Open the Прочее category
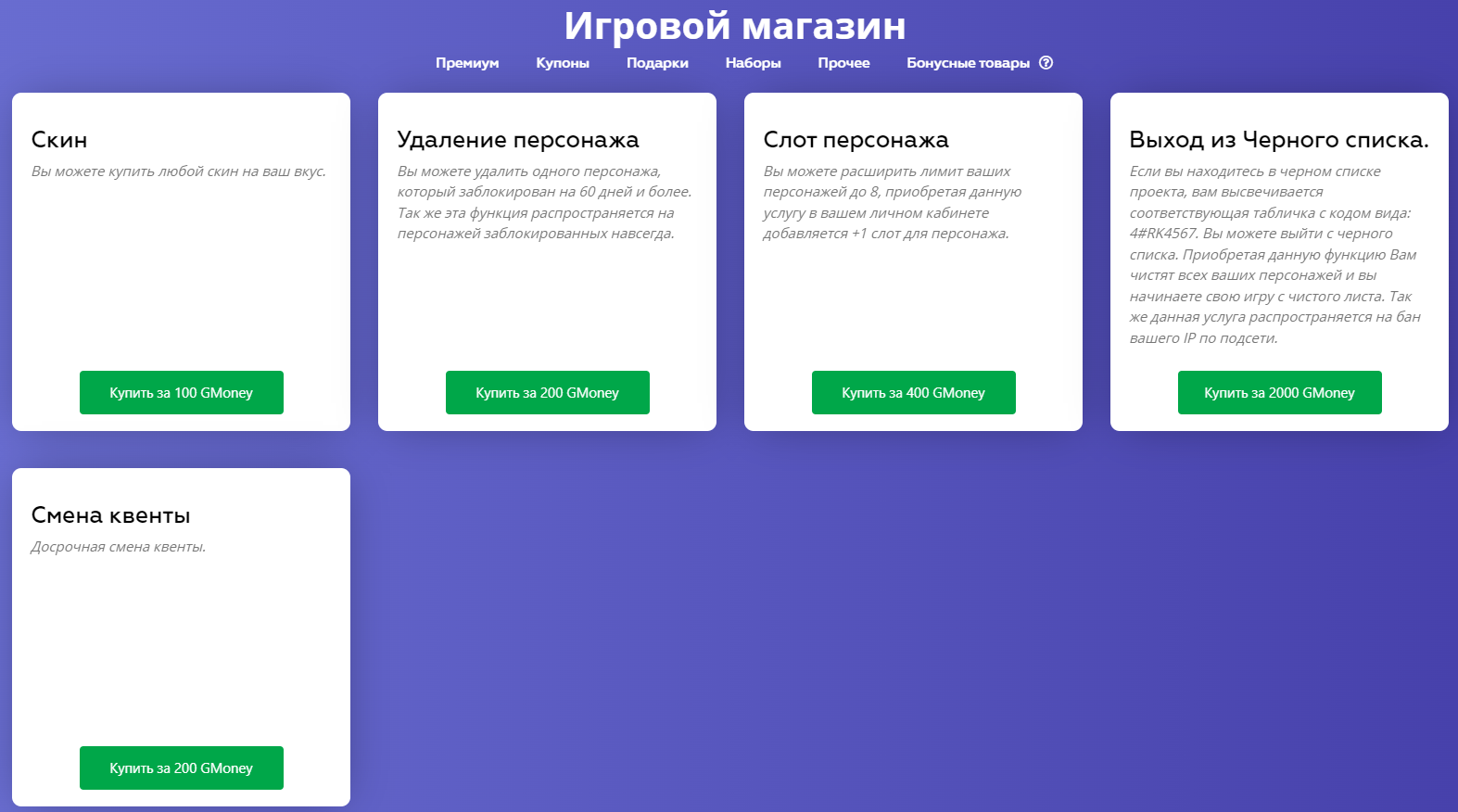 843,63
